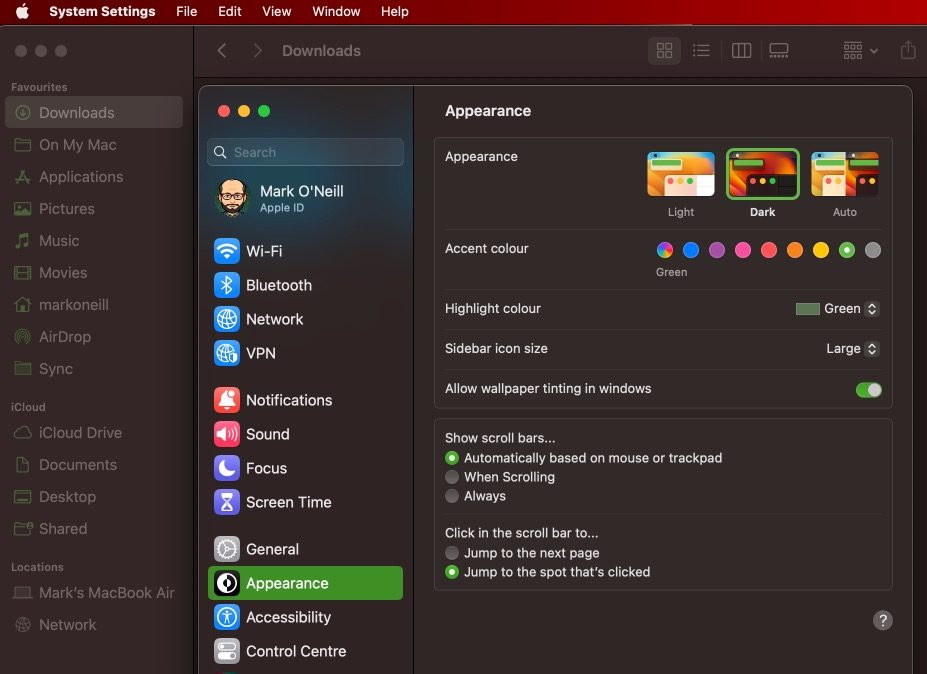Open the Notifications bell icon

(x=227, y=400)
